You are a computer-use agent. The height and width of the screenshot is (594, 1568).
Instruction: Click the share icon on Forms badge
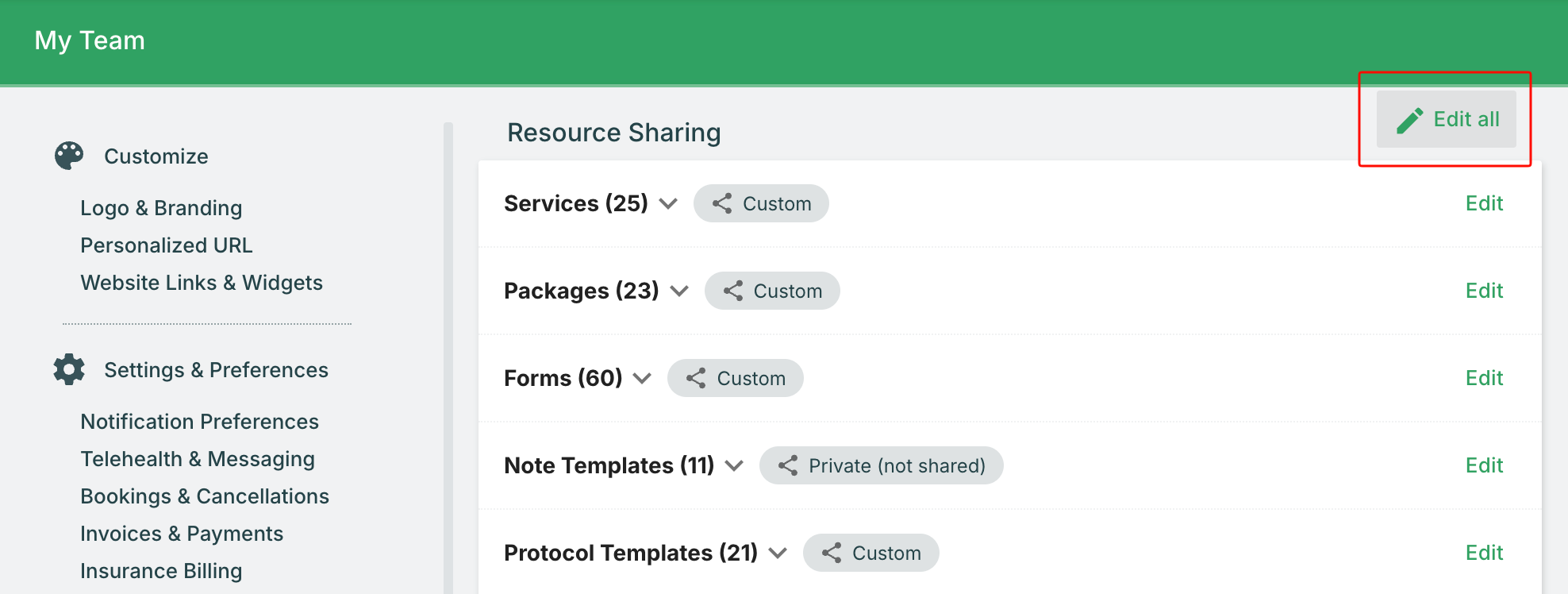click(696, 378)
